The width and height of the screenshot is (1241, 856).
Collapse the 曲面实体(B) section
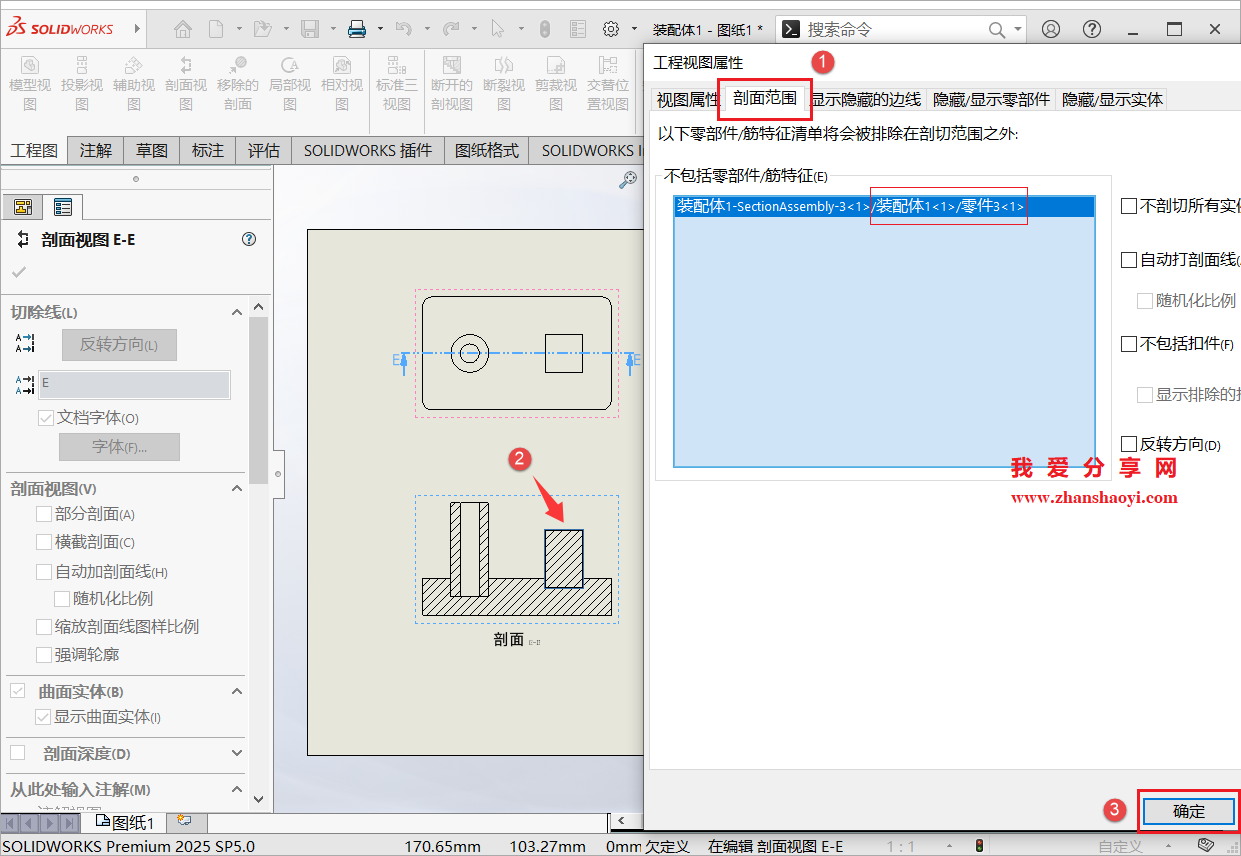(x=237, y=691)
